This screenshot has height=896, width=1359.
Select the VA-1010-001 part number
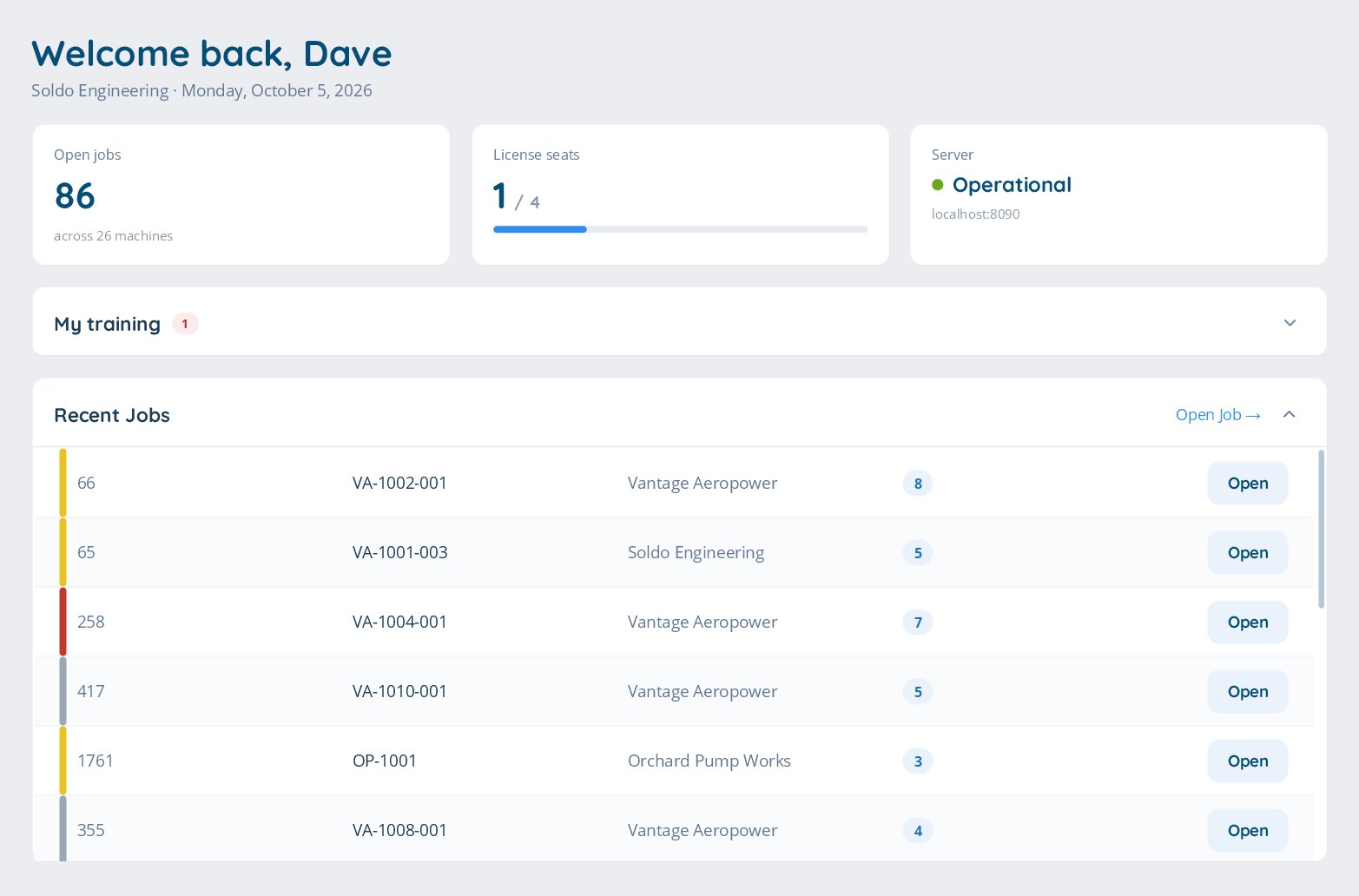(x=399, y=691)
